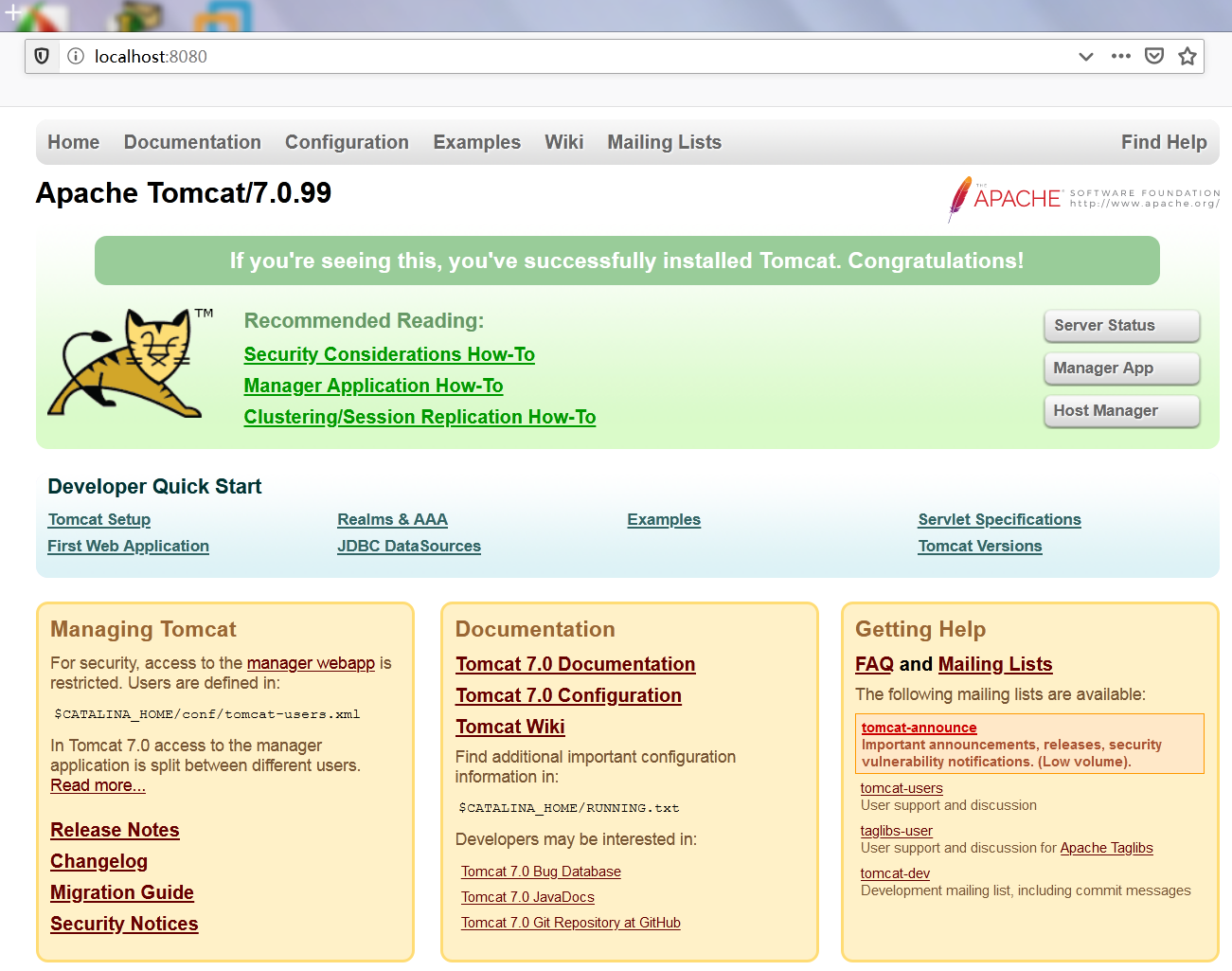This screenshot has height=971, width=1232.
Task: Click the Apache Tomcat/7.0.99 heading
Action: [184, 193]
